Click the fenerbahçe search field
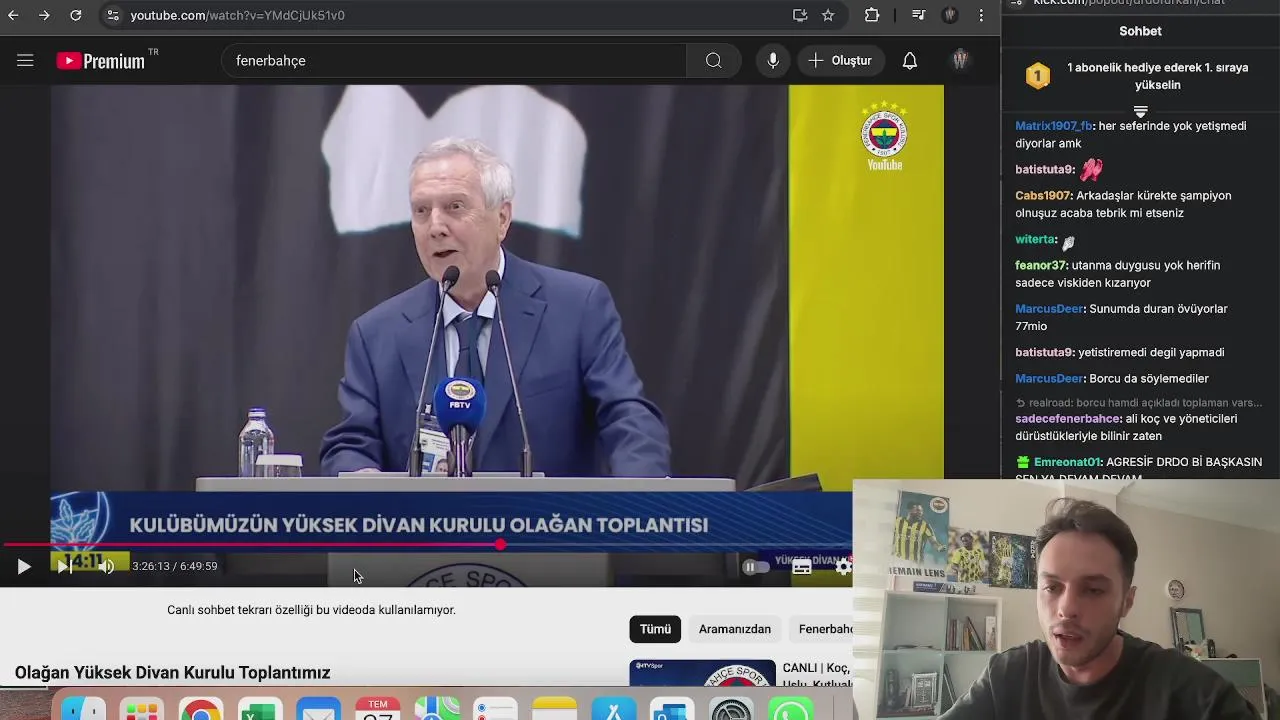The image size is (1280, 720). coord(454,61)
